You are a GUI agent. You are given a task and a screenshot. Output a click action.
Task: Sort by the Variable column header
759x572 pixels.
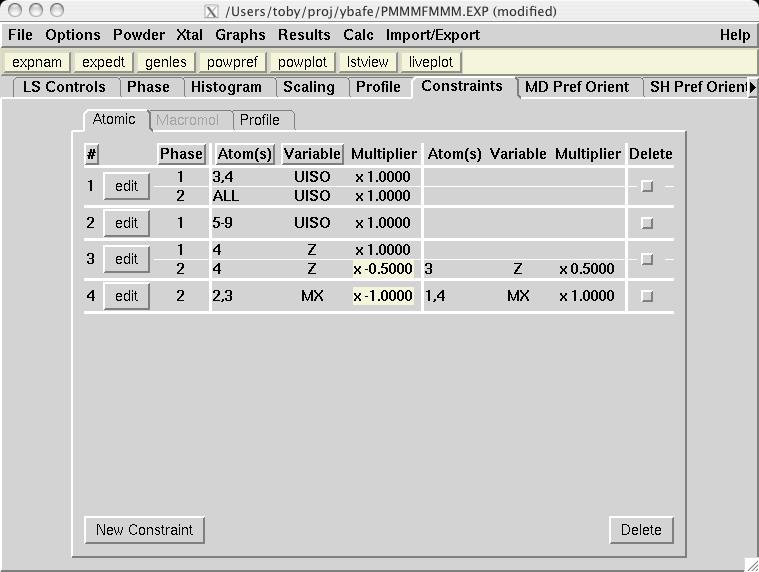[x=311, y=154]
